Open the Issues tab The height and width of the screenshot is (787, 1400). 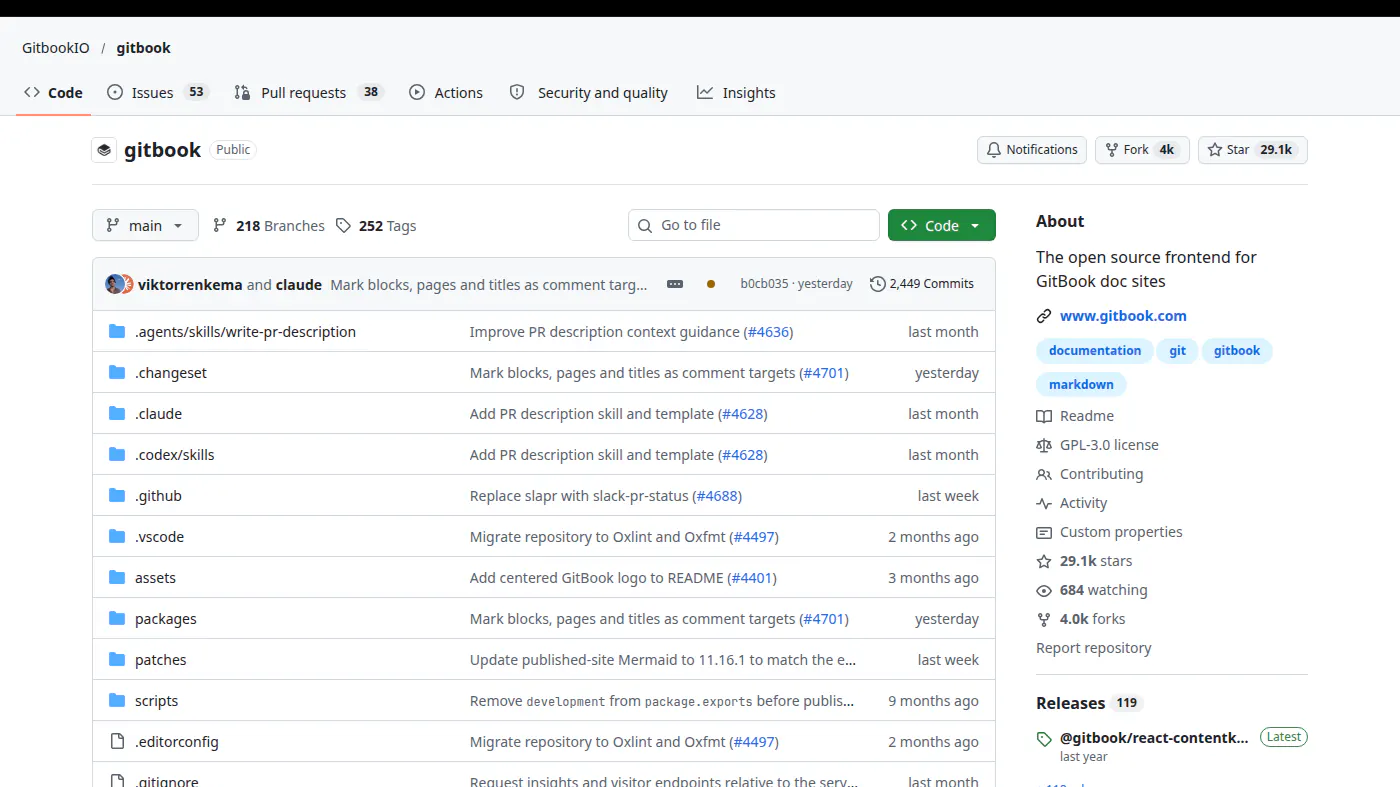click(x=157, y=92)
